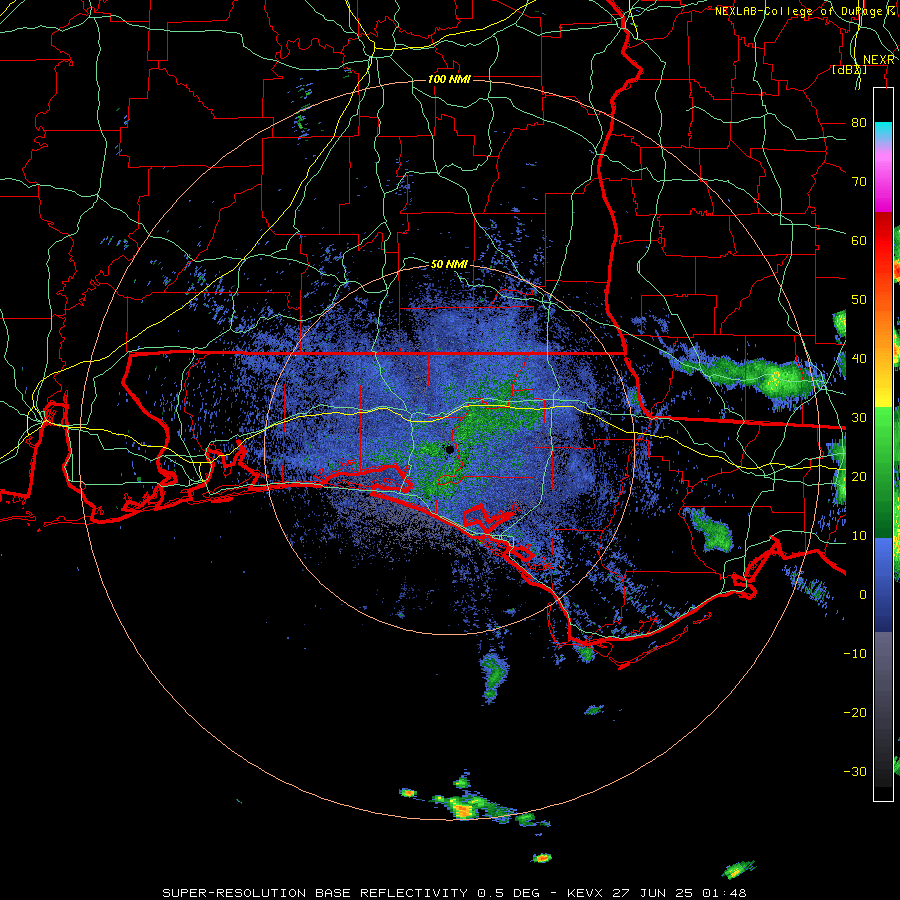Image resolution: width=900 pixels, height=900 pixels.
Task: Click the -30 value on dBZ scale
Action: pos(855,771)
